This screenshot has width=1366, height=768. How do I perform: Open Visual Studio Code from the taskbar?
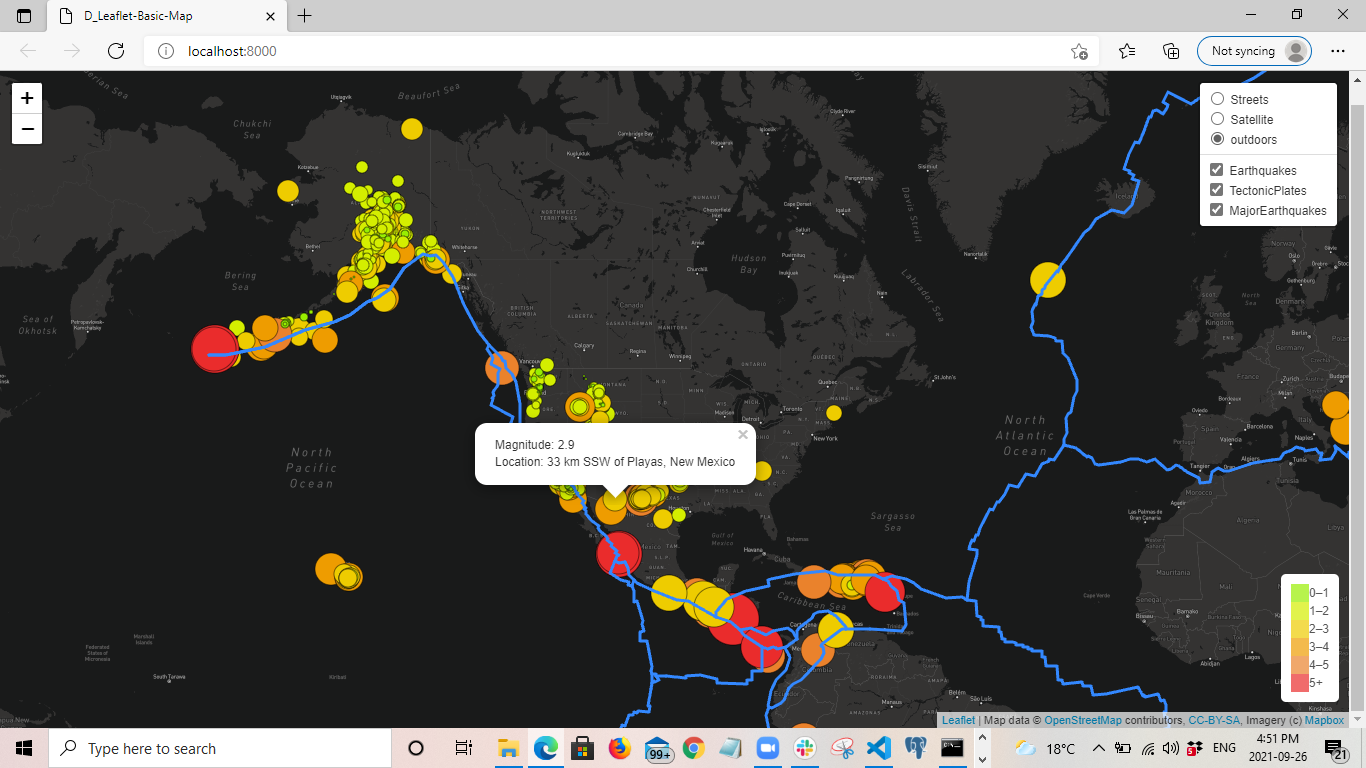pyautogui.click(x=878, y=748)
